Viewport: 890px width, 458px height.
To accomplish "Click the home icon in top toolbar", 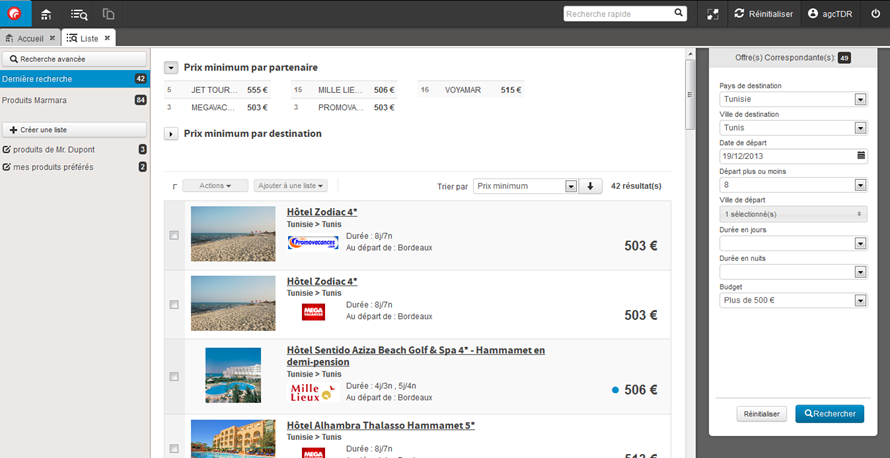I will pyautogui.click(x=46, y=14).
